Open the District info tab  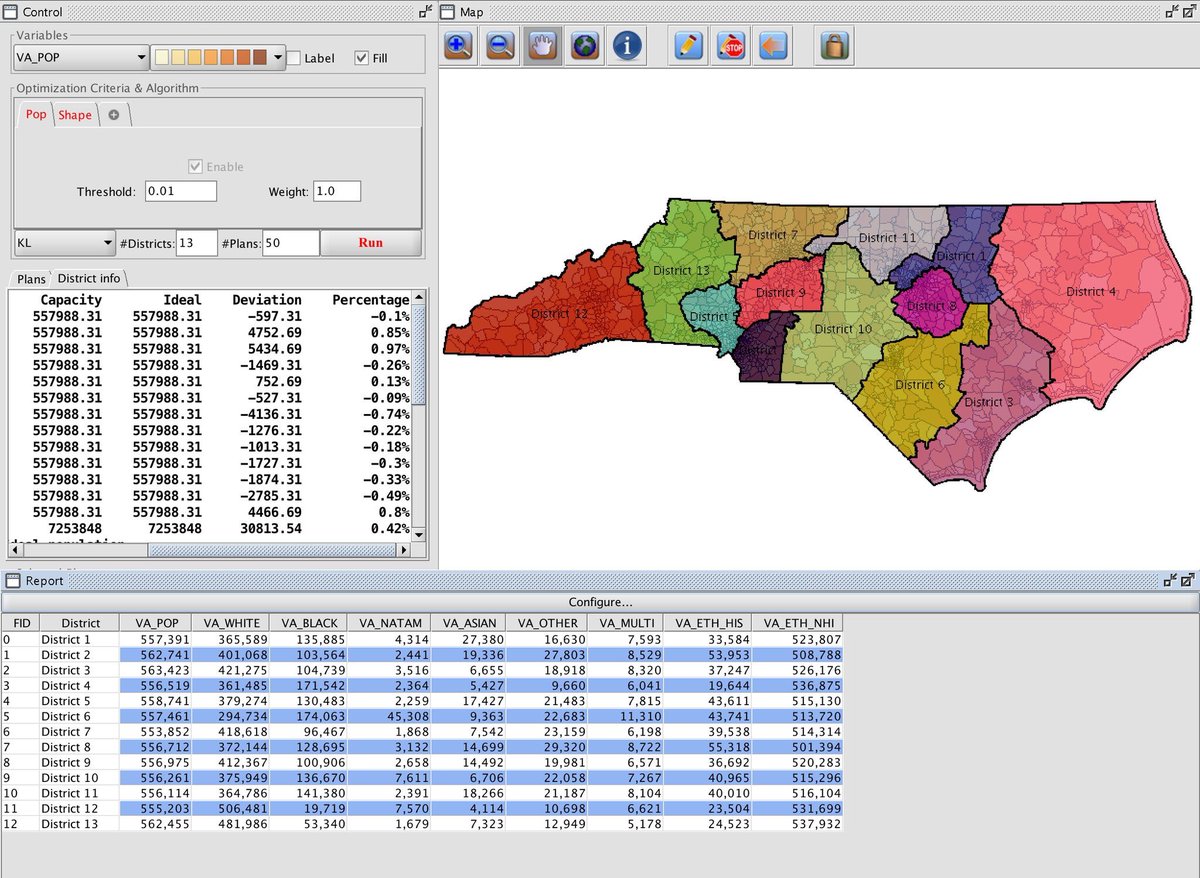(x=88, y=278)
